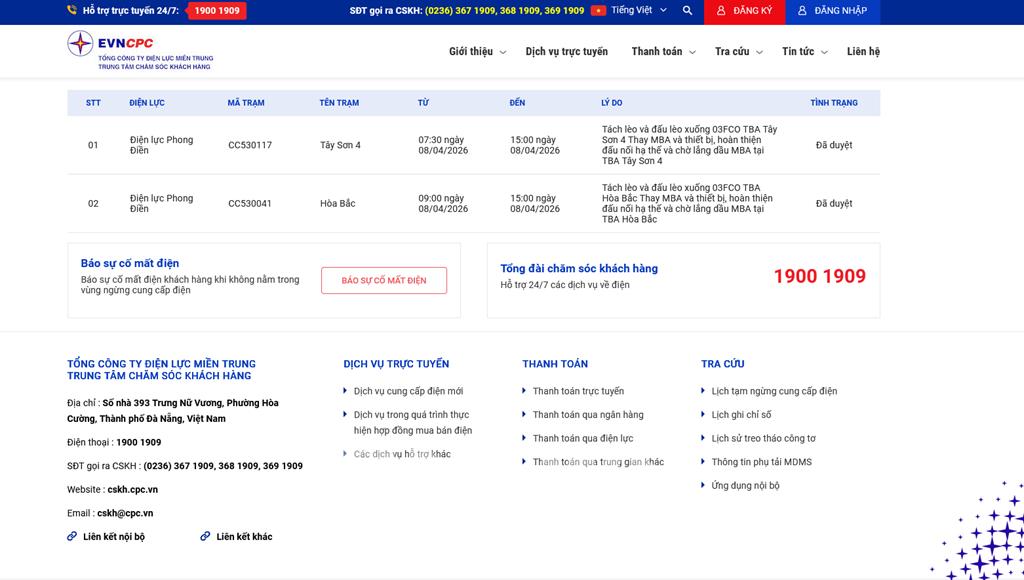Click link icon next to Liên kết nội bộ
This screenshot has width=1024, height=580.
point(72,537)
